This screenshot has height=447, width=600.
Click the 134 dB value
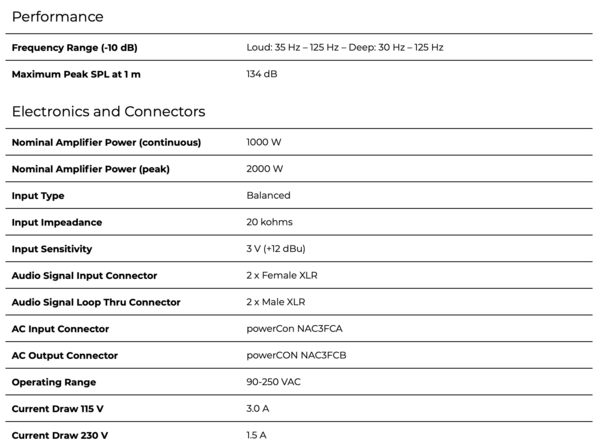[x=262, y=75]
